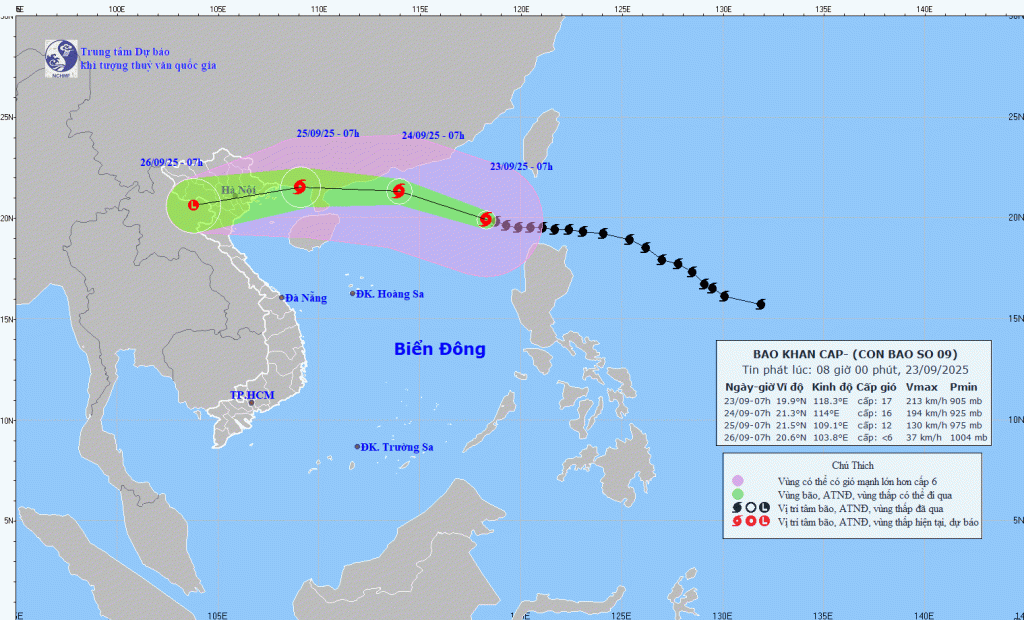
Task: Select the 26/09-07h row in the forecast table
Action: pyautogui.click(x=856, y=437)
